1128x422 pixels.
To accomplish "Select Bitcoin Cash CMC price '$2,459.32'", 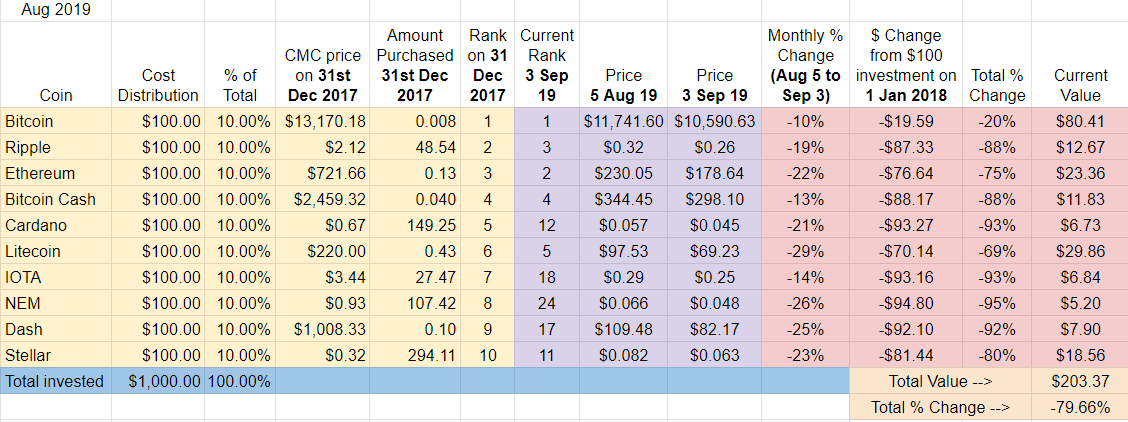I will point(322,199).
